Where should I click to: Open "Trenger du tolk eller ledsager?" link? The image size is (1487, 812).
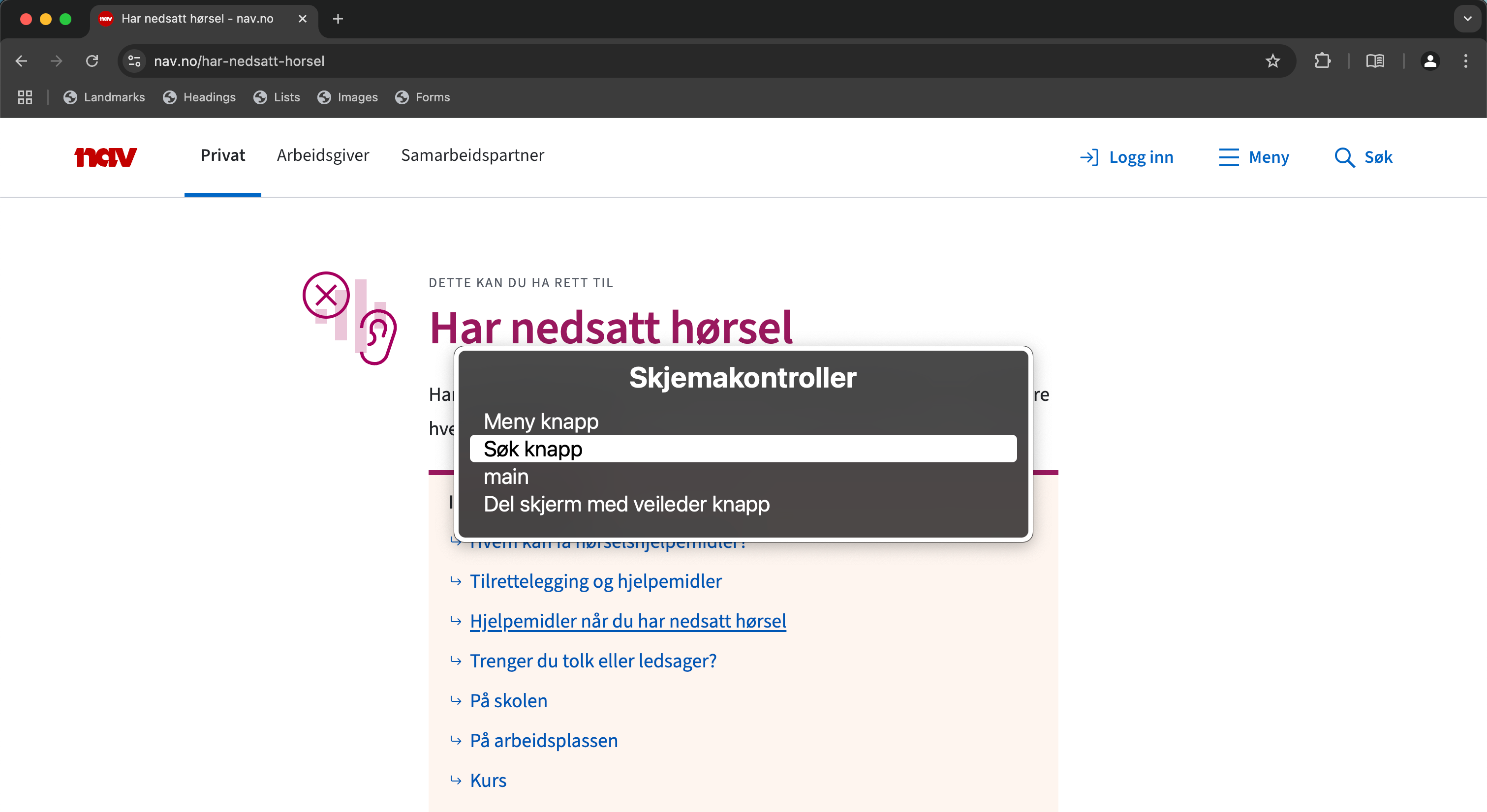pos(593,661)
